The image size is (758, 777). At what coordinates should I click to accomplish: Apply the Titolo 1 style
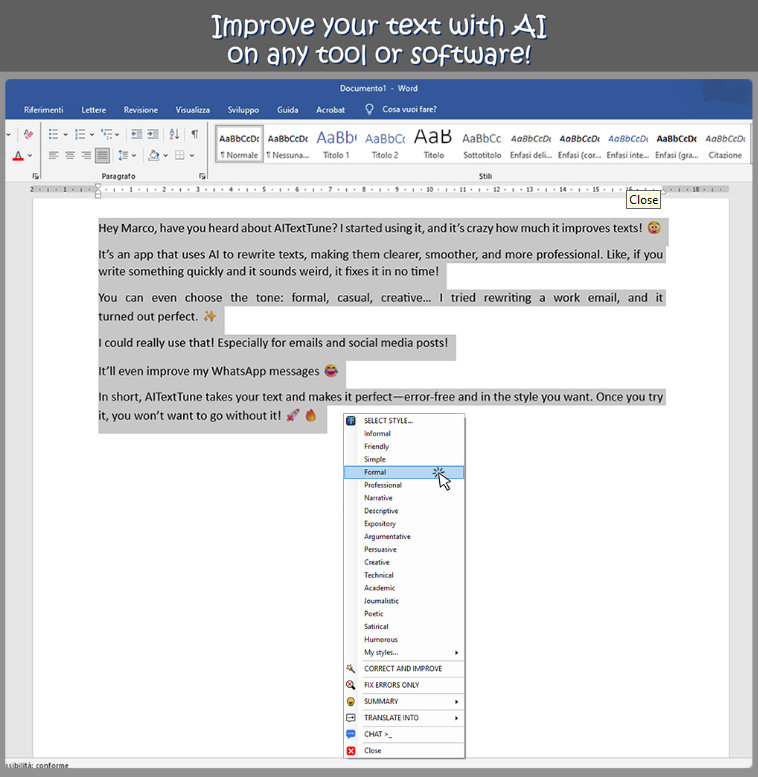click(x=336, y=144)
